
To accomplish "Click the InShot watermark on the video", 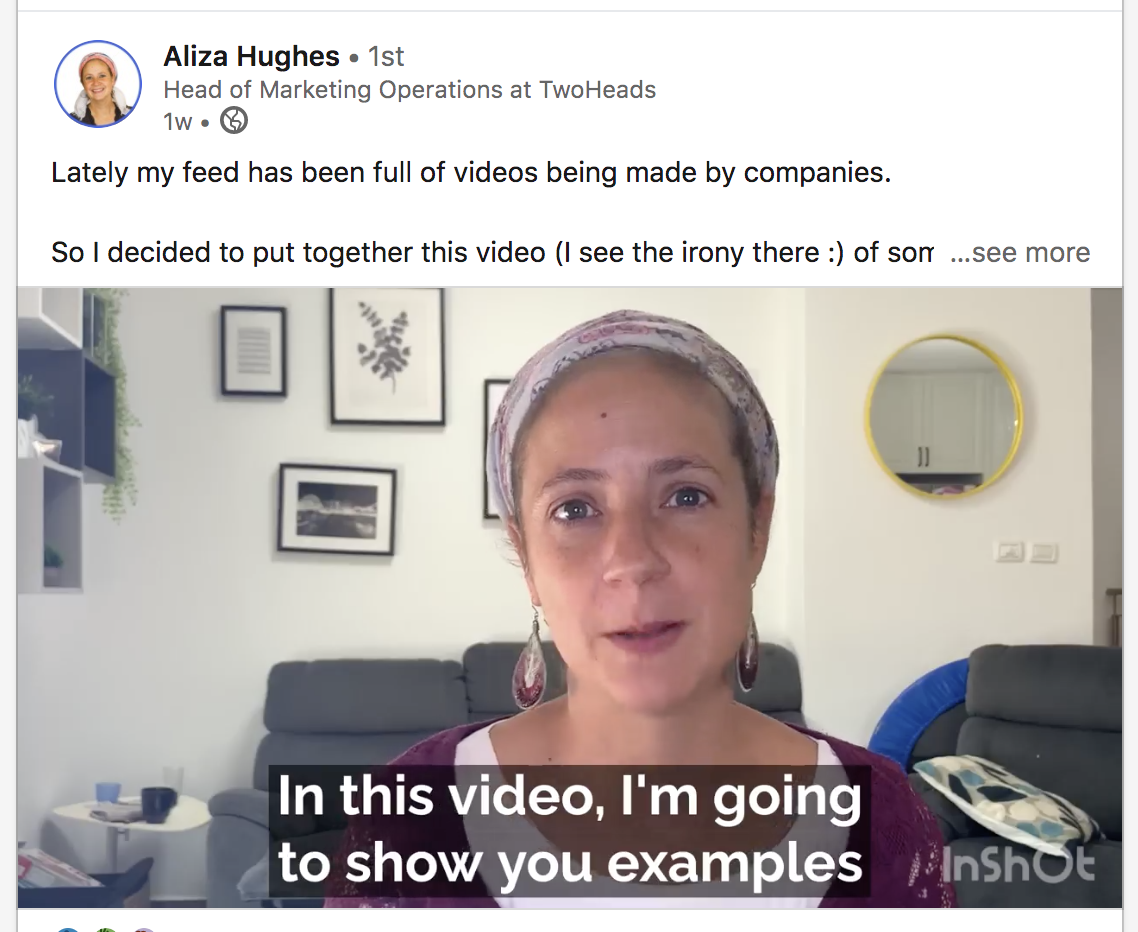I will coord(1019,864).
